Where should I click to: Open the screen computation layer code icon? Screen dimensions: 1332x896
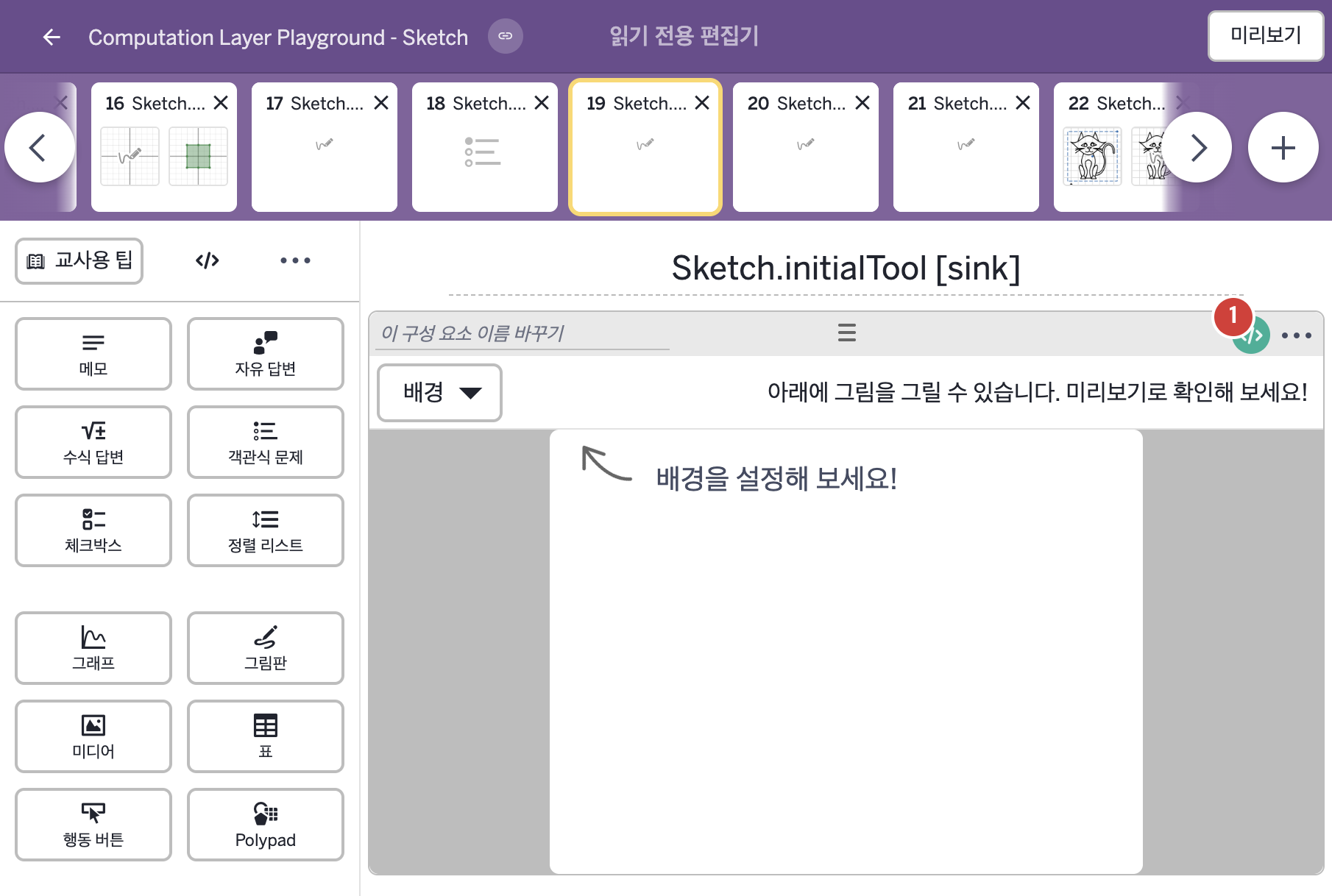208,260
